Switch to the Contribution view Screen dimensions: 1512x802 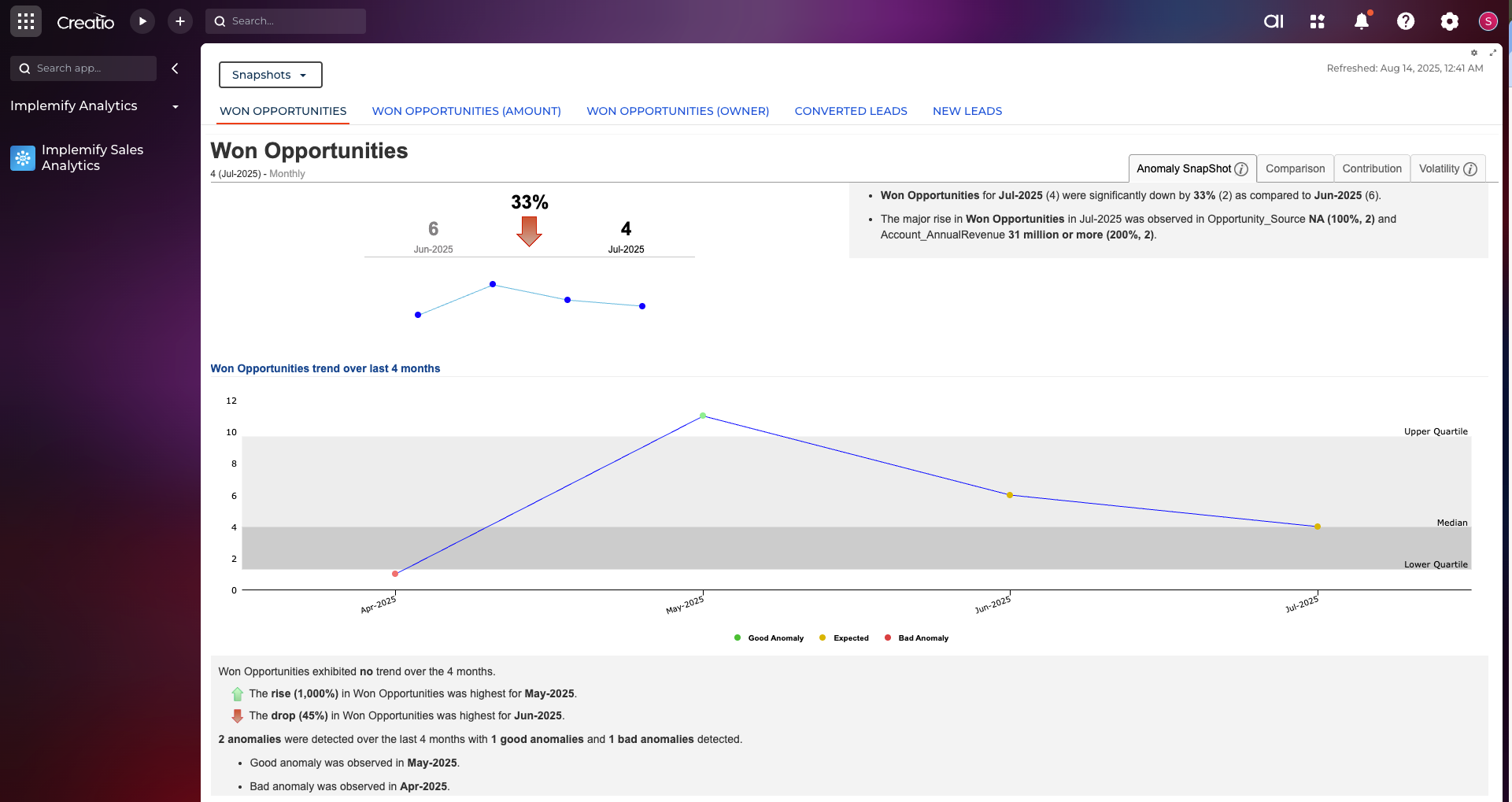coord(1372,168)
